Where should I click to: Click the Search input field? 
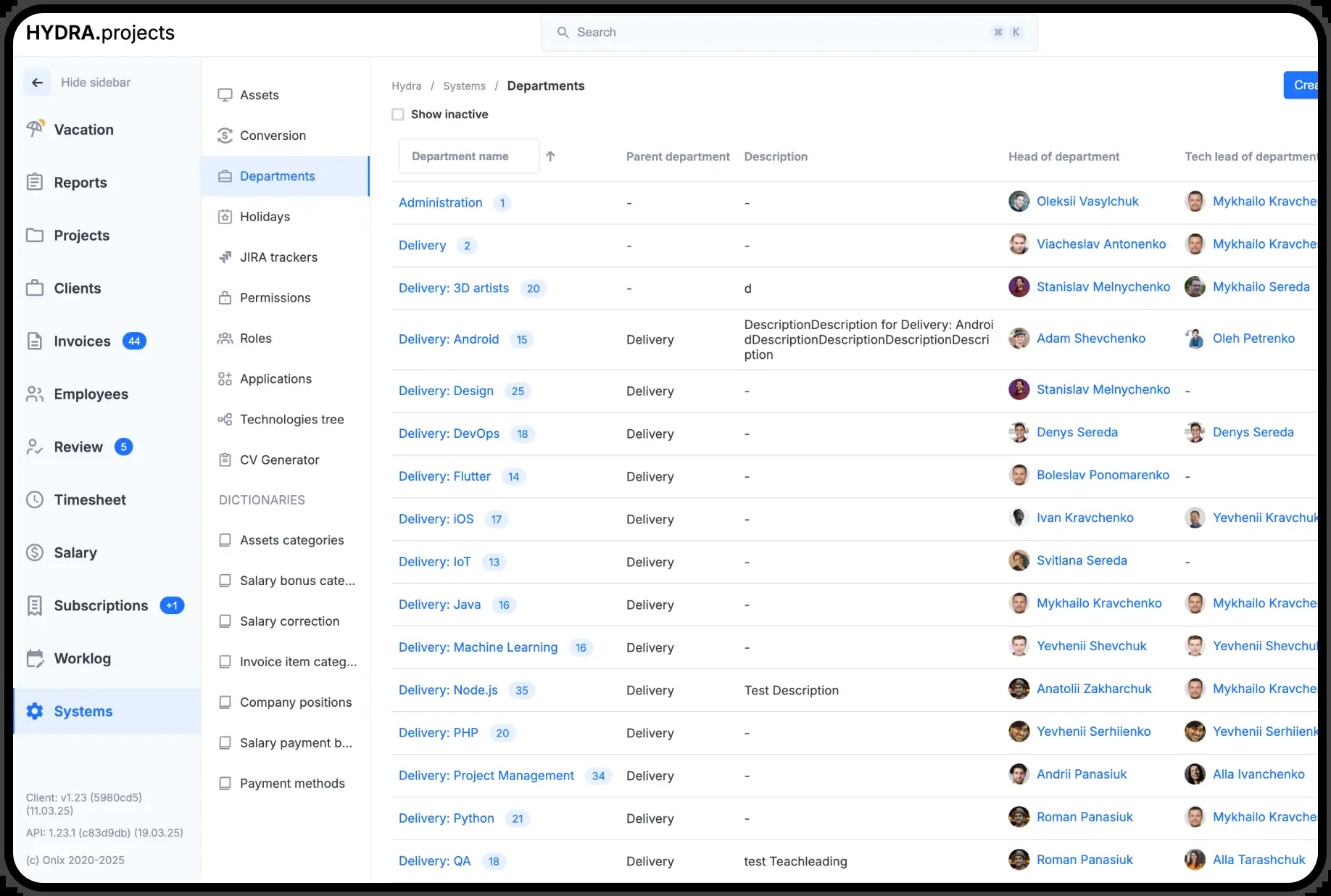789,33
